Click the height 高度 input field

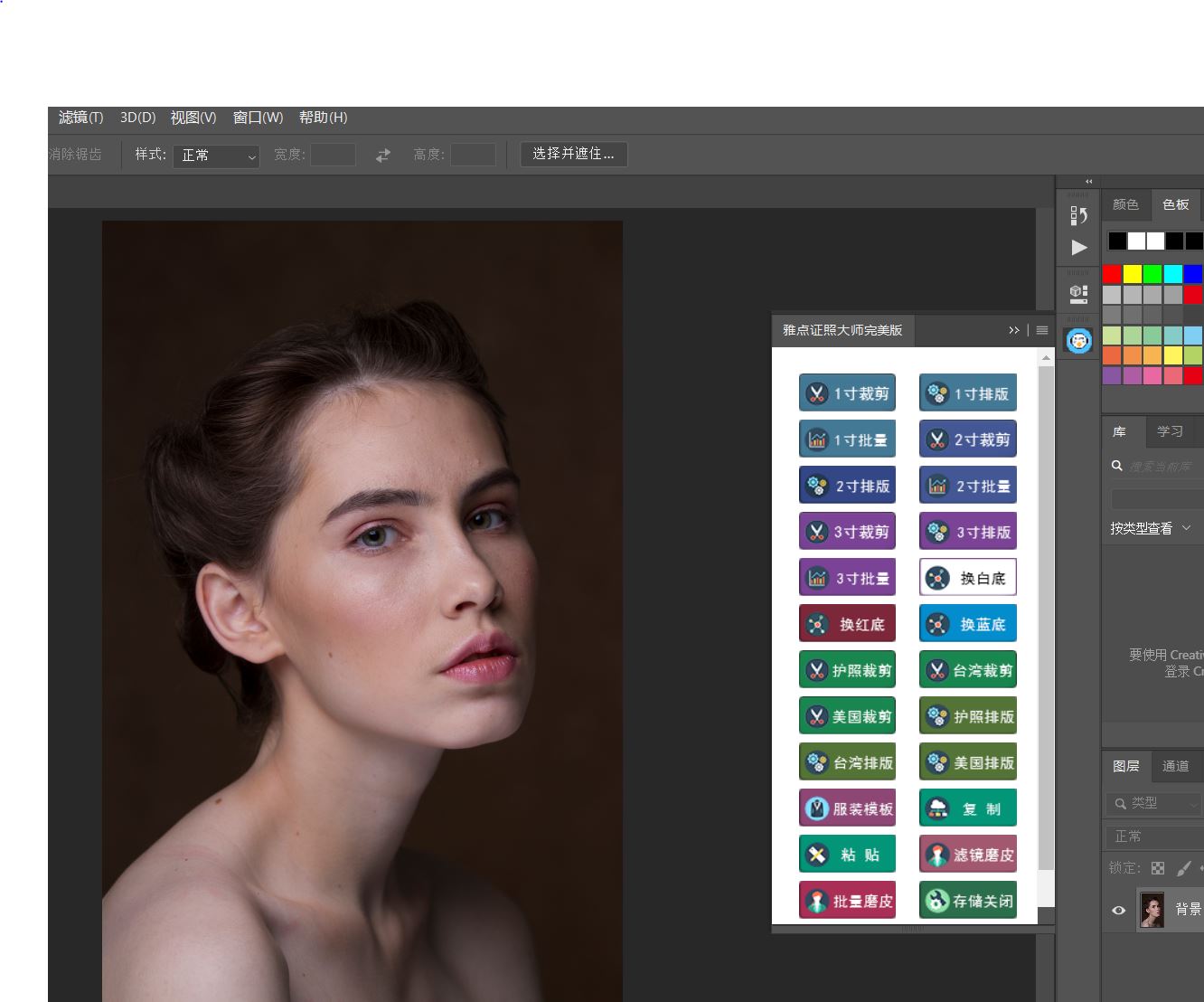(x=474, y=155)
